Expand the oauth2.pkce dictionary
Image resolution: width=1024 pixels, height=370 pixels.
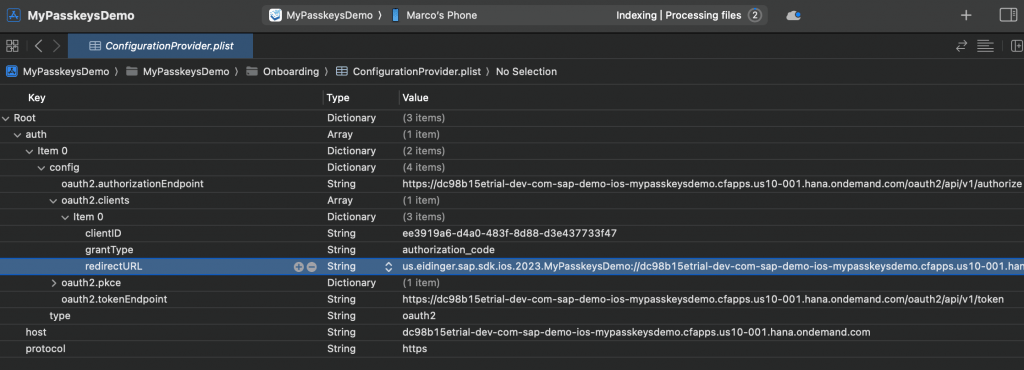point(54,283)
